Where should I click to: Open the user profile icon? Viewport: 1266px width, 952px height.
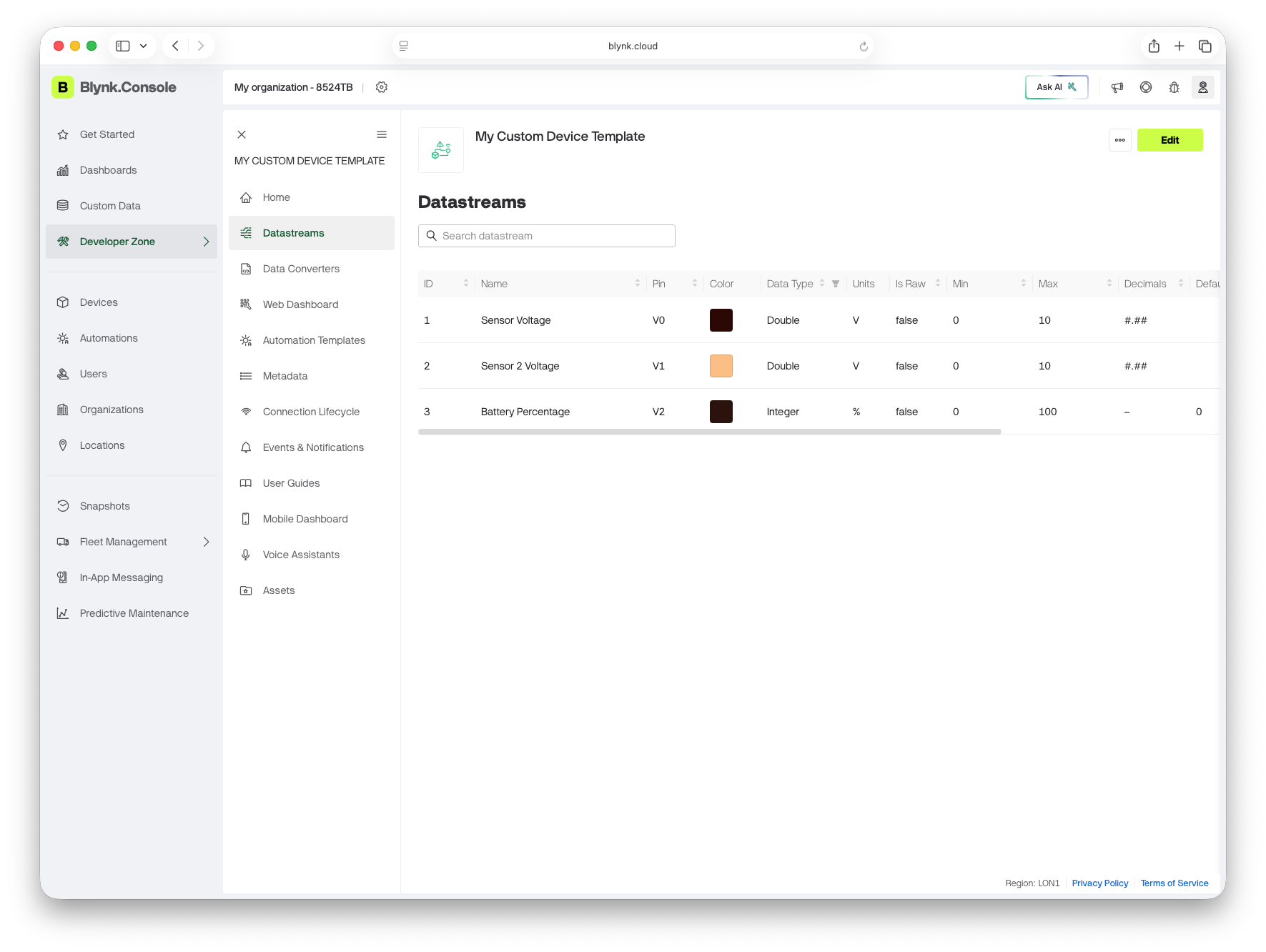1203,87
